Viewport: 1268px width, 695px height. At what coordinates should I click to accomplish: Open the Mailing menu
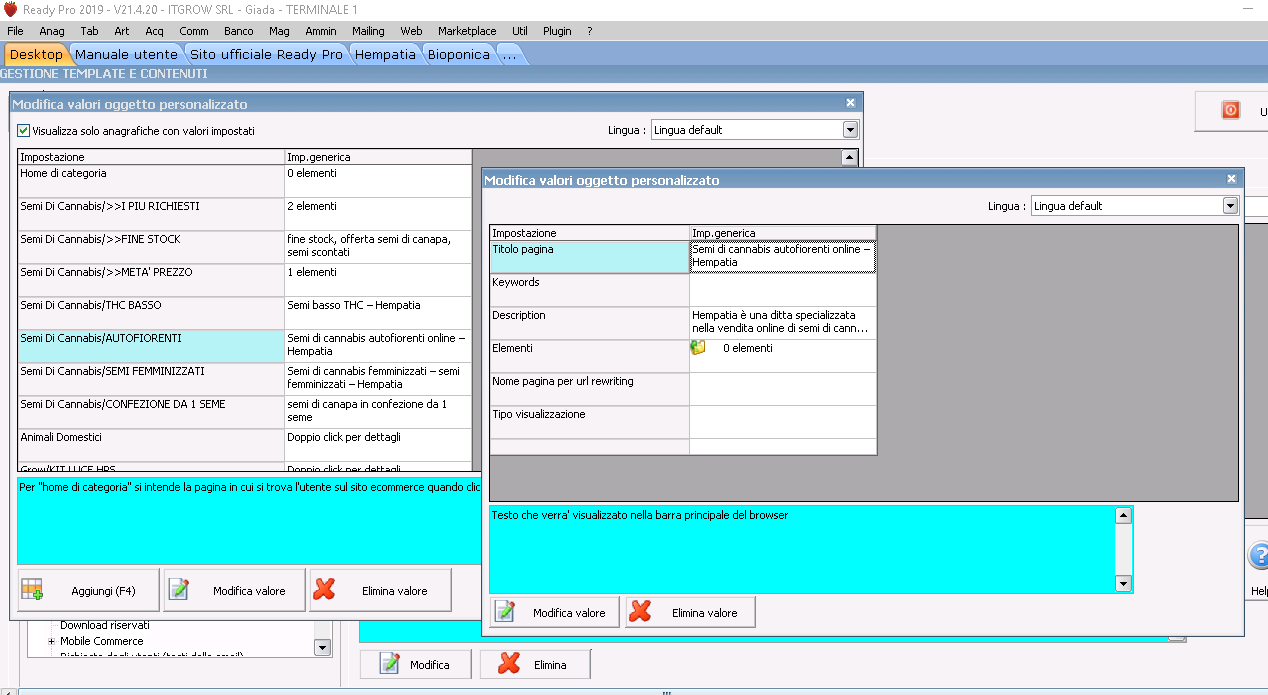(368, 31)
